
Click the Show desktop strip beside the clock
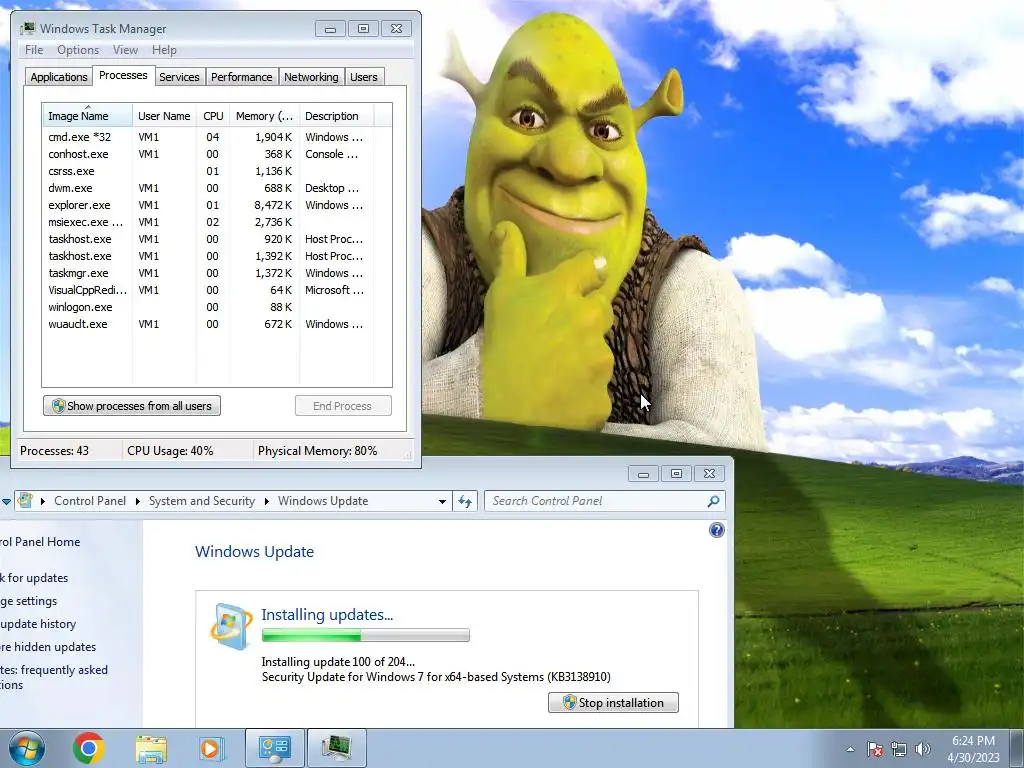(x=1017, y=748)
